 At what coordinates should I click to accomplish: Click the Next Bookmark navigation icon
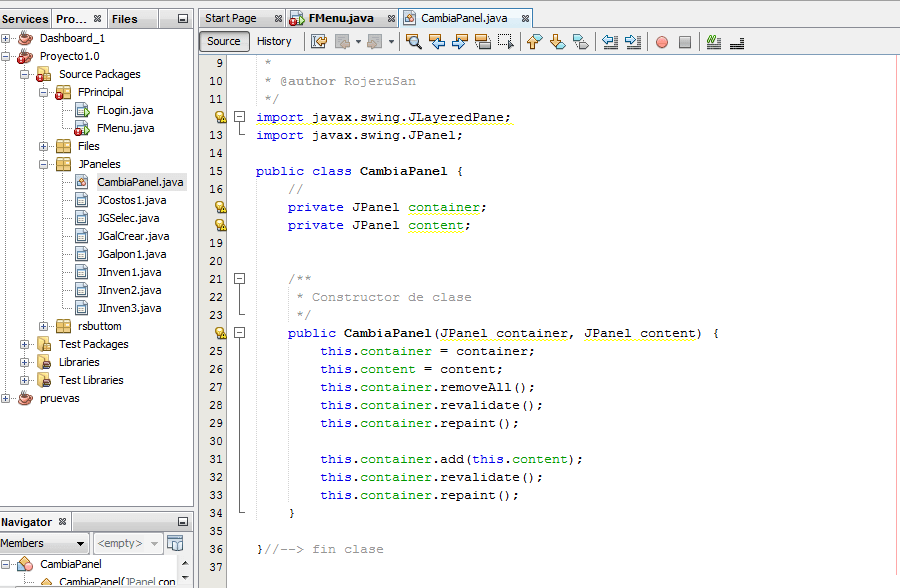coord(556,42)
